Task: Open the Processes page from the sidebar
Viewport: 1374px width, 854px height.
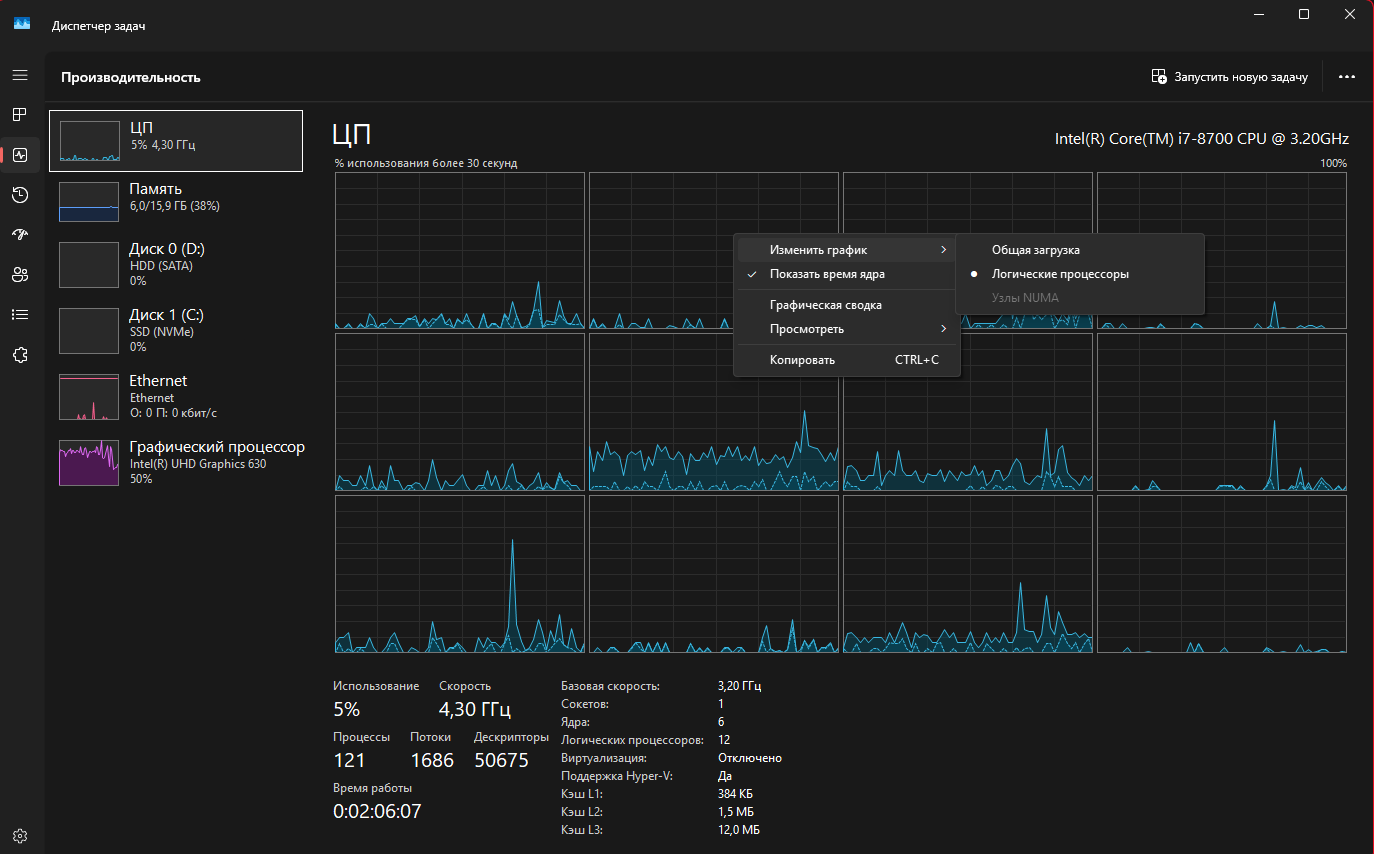Action: (19, 115)
